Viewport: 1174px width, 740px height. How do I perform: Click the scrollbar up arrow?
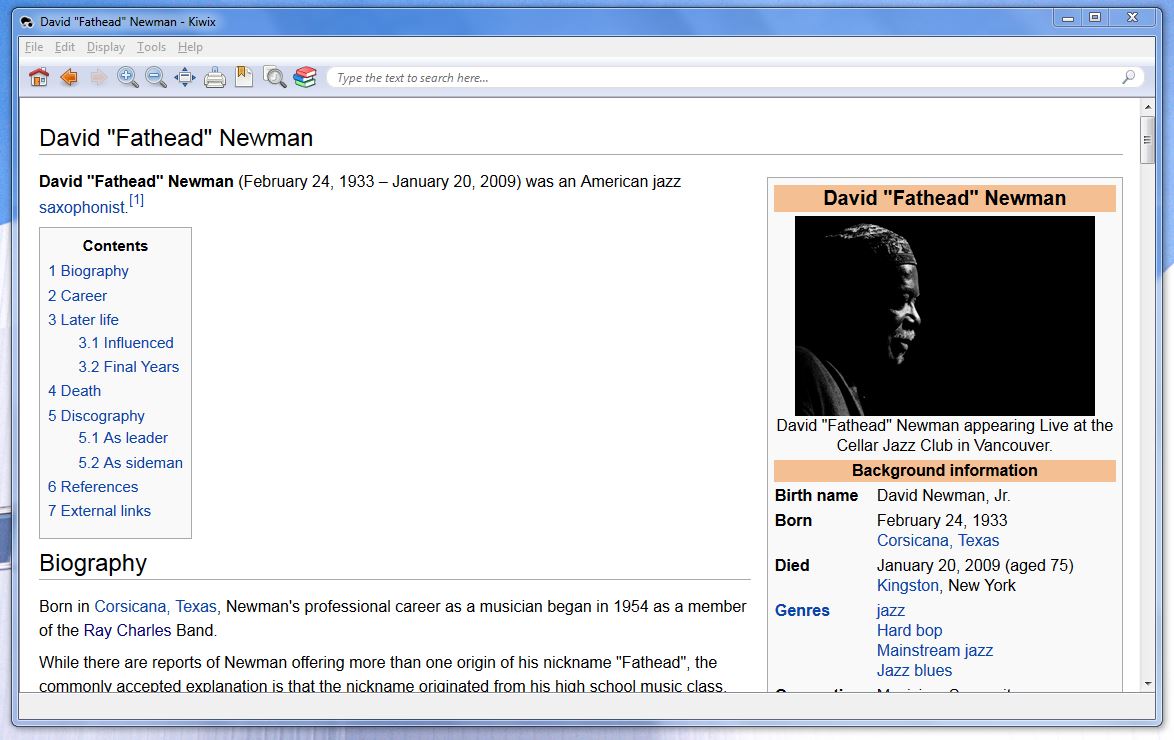click(x=1147, y=108)
